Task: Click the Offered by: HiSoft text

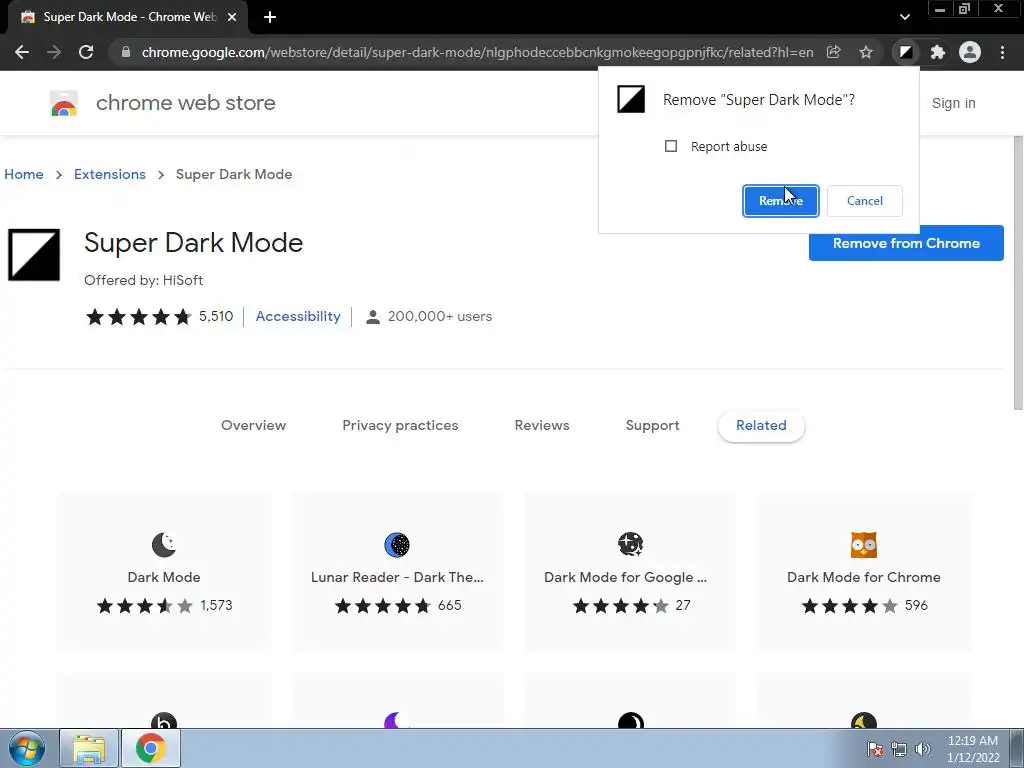Action: pyautogui.click(x=144, y=280)
